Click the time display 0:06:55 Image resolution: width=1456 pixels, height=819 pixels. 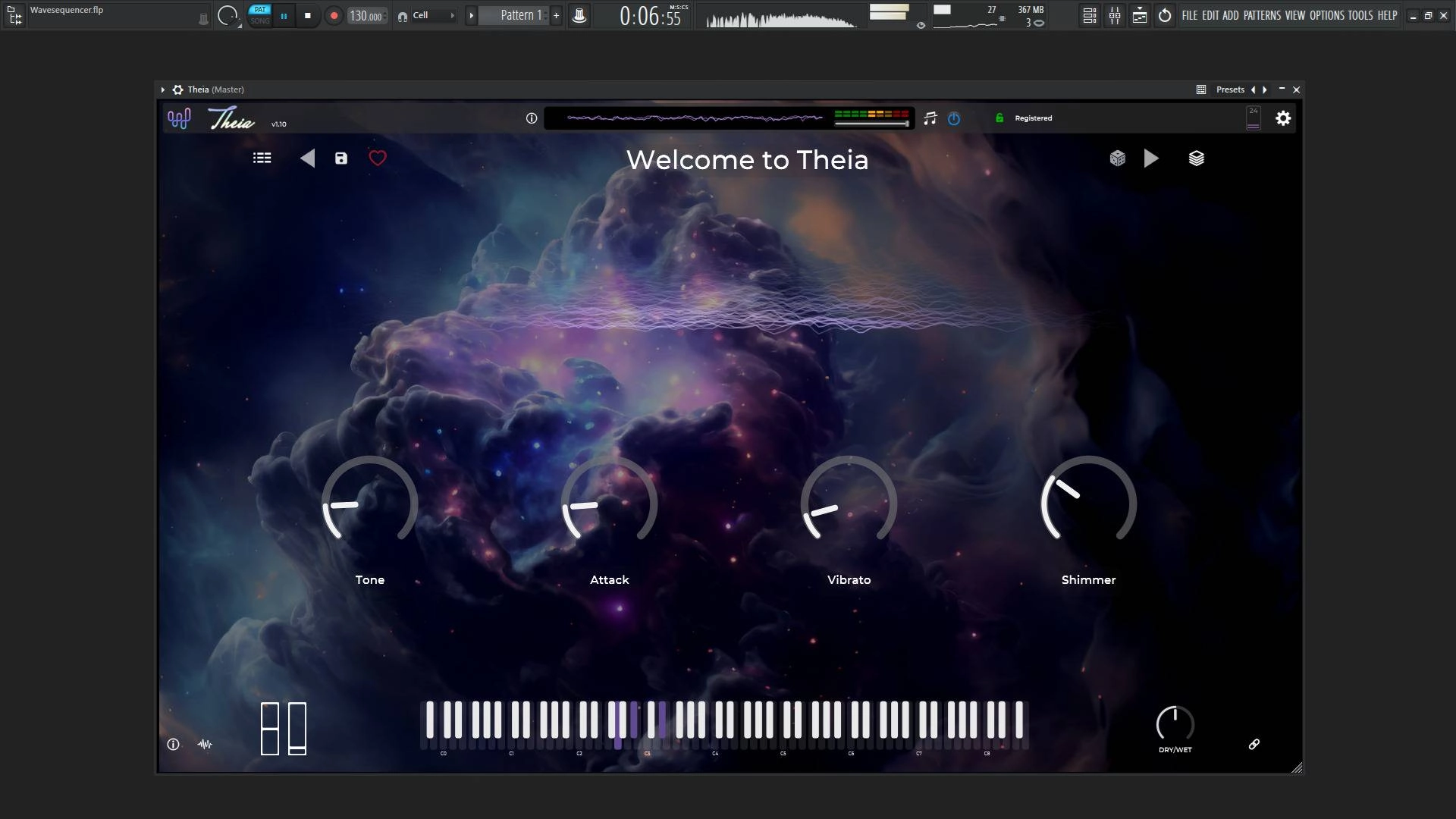tap(651, 16)
